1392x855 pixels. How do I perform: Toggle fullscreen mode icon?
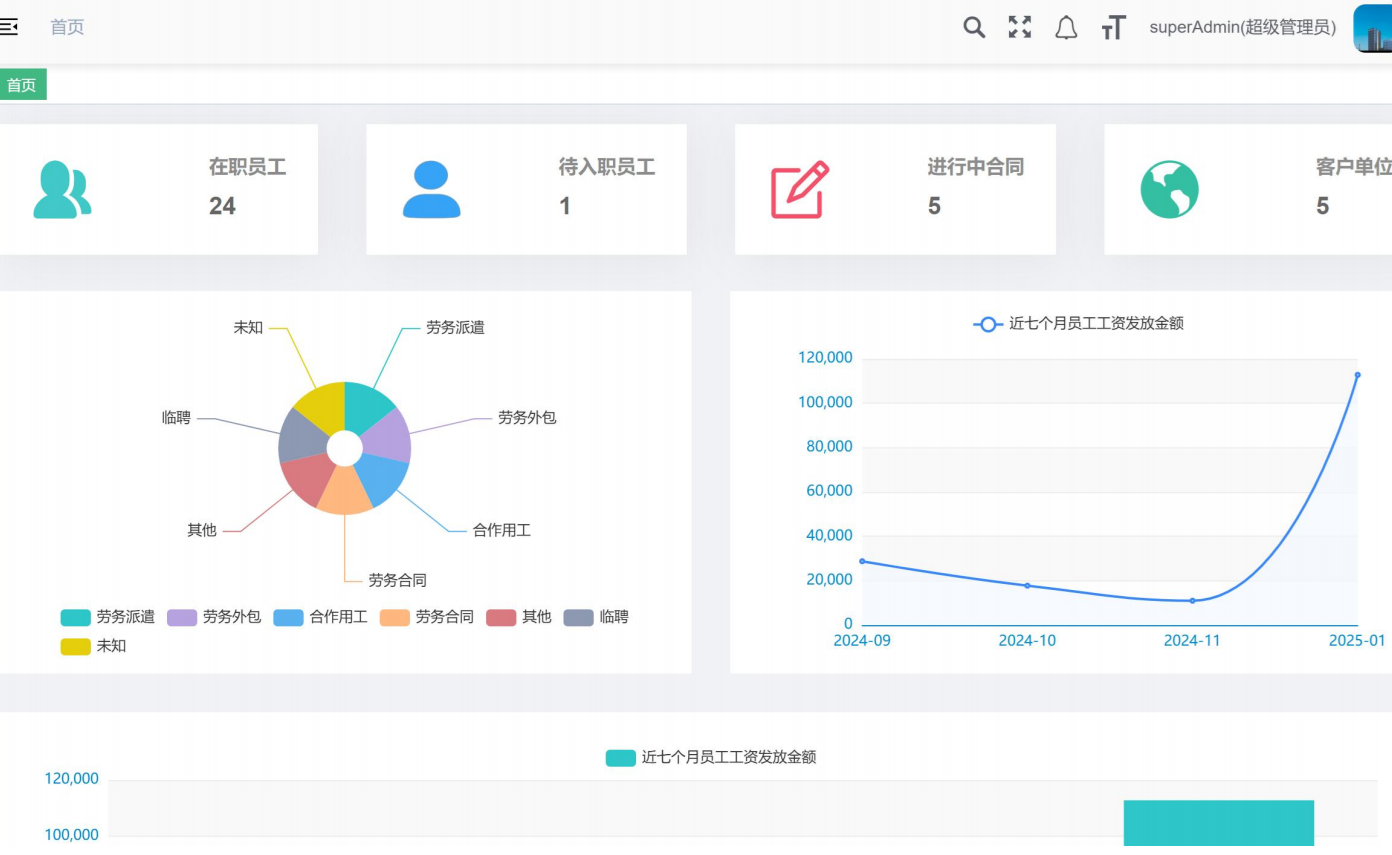(1019, 27)
